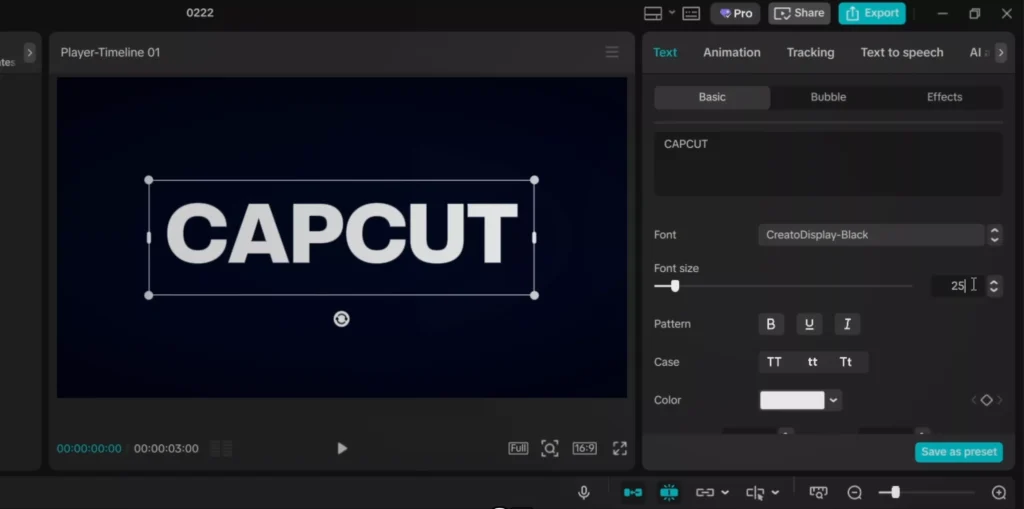
Task: Click the current timecode 00:00:00:00
Action: 89,448
